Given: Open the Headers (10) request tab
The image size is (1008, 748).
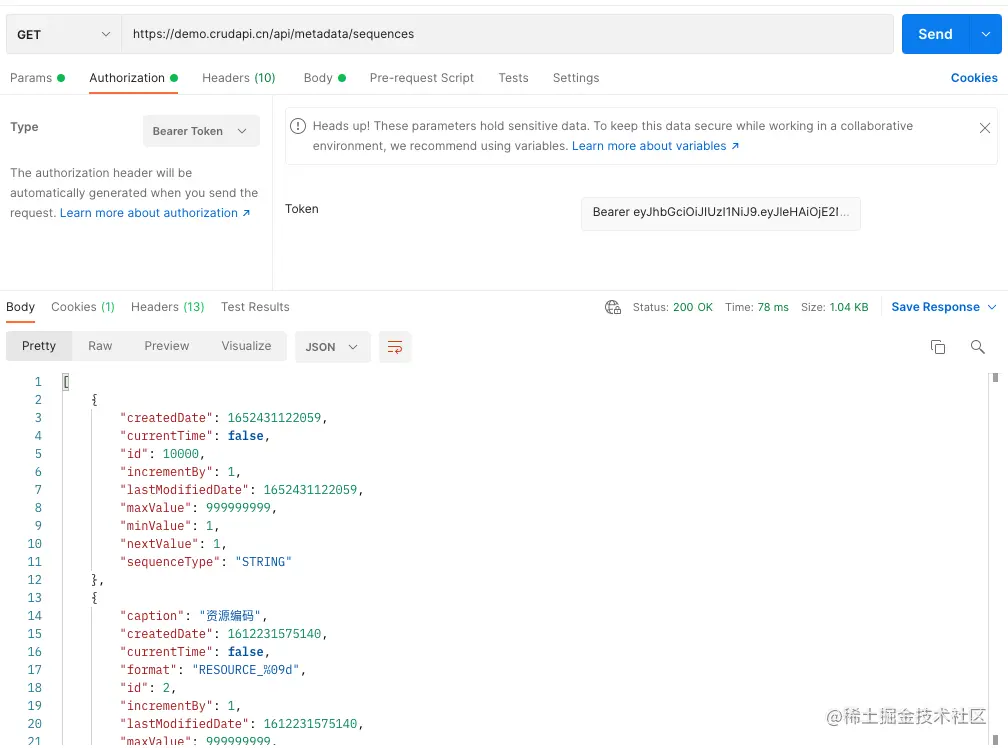Looking at the screenshot, I should coord(238,78).
